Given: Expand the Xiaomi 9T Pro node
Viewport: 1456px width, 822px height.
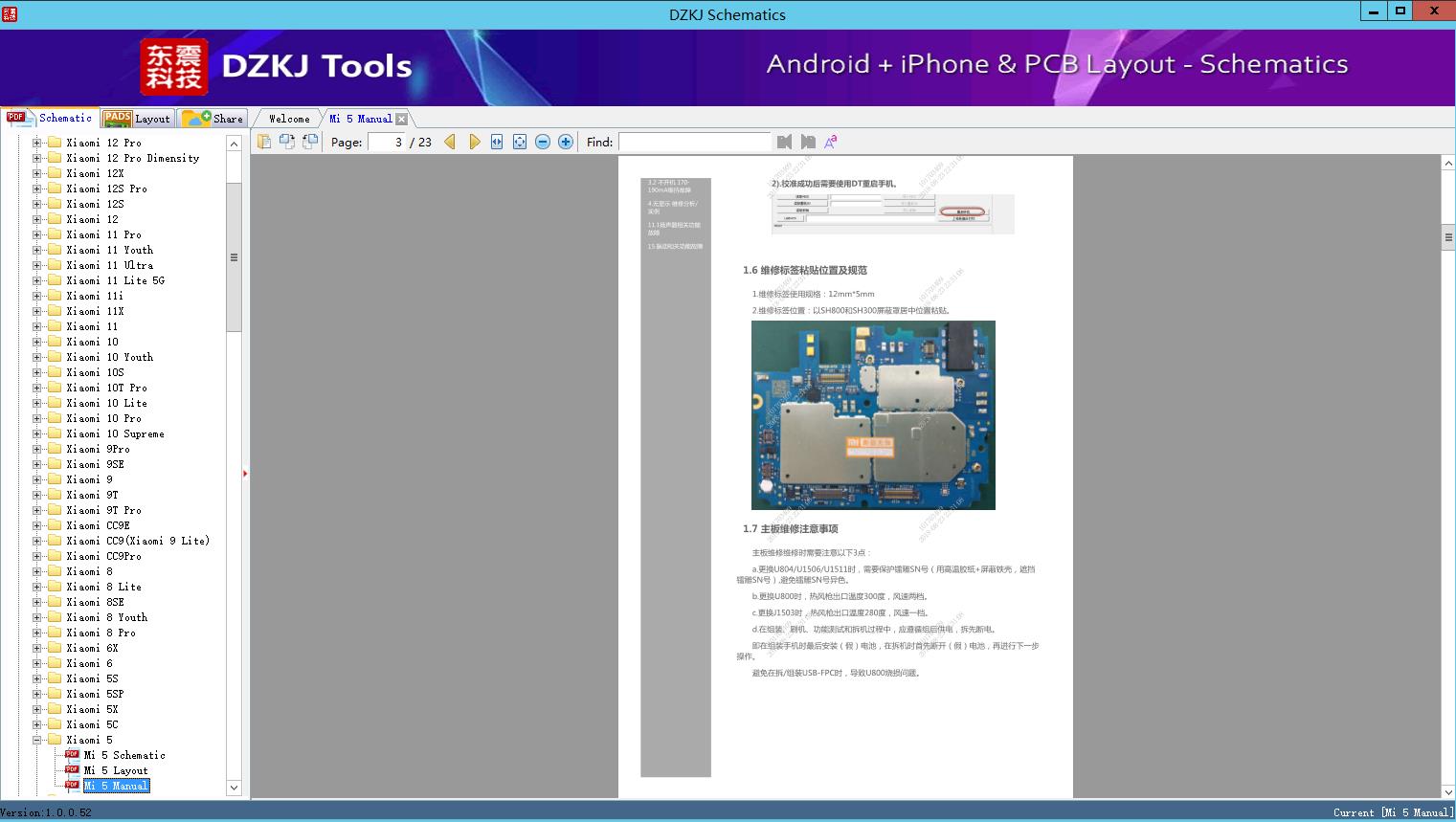Looking at the screenshot, I should point(37,510).
